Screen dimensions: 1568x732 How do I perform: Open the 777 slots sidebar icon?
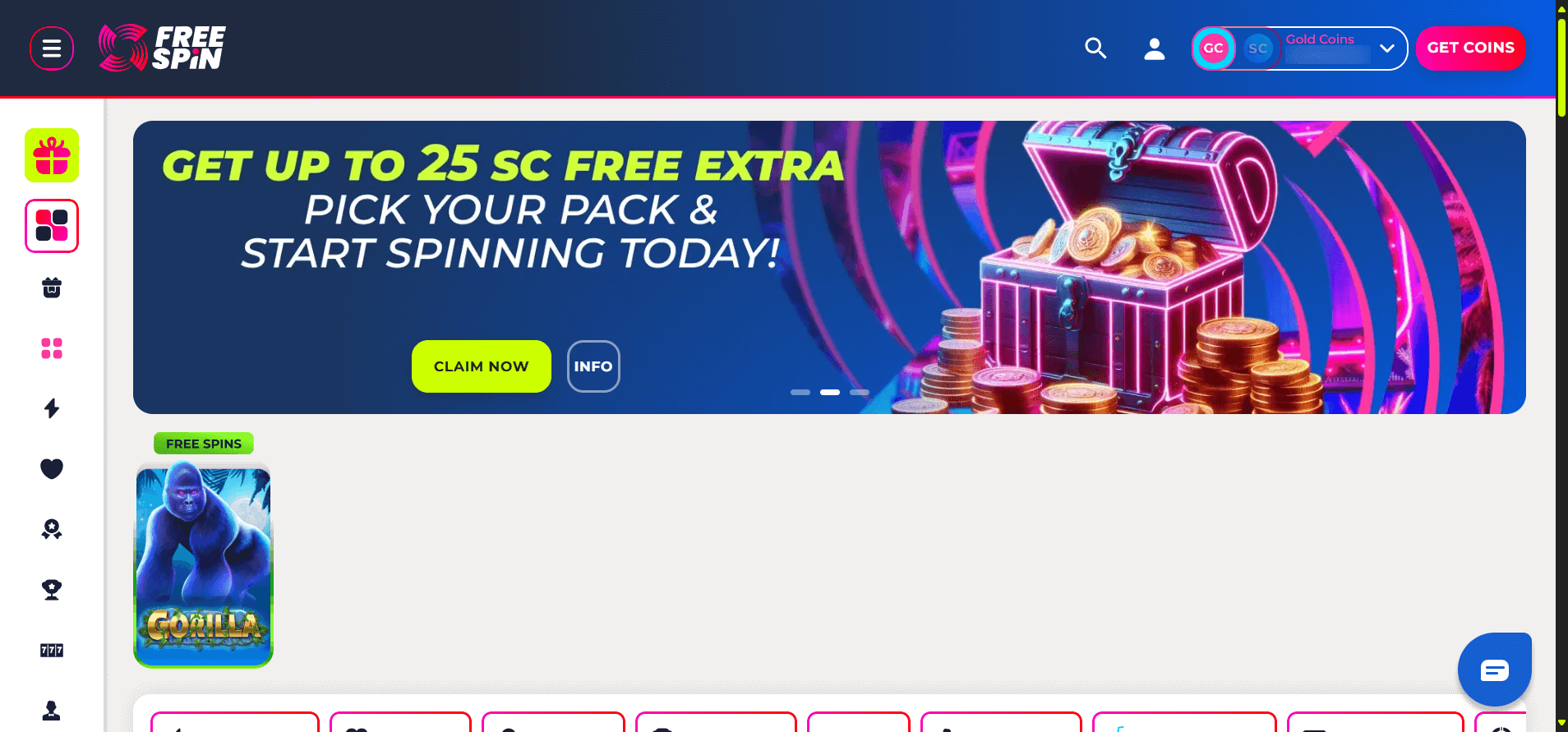[x=52, y=650]
